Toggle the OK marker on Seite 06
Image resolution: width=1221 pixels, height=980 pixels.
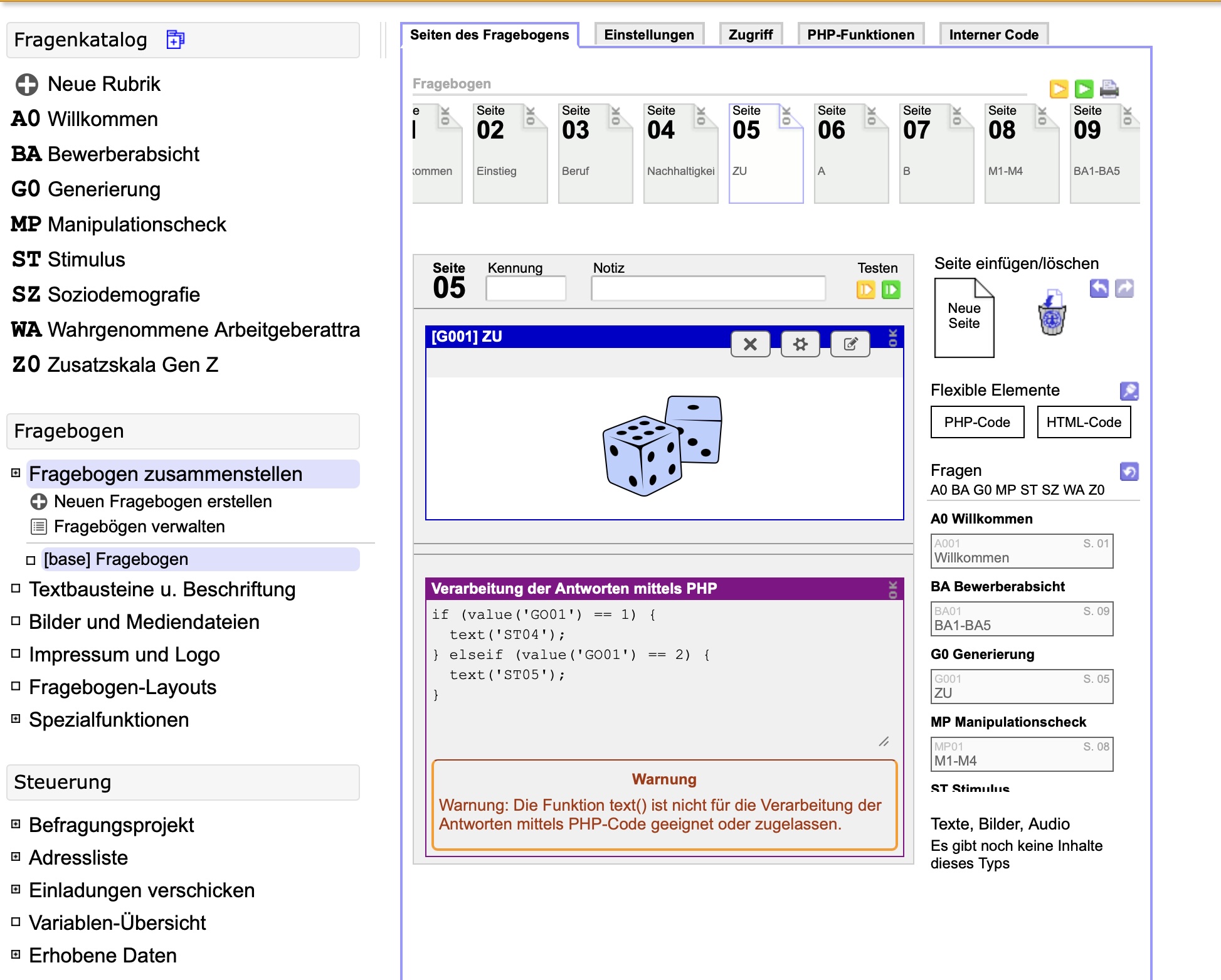tap(871, 116)
